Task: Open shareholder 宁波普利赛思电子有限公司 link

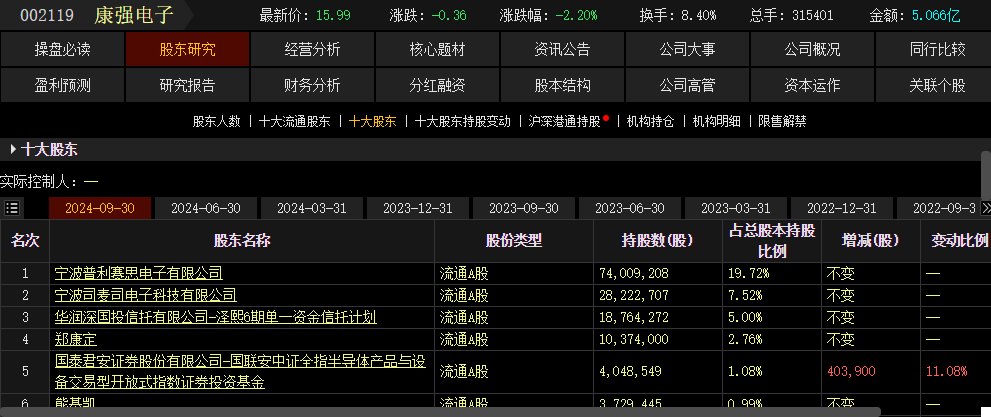Action: point(138,274)
